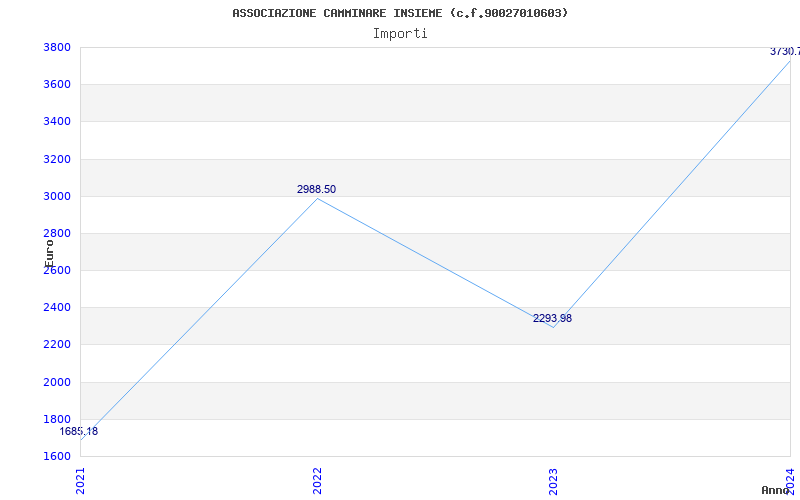Screen dimensions: 800x500
Task: Click the 2024 x-axis year label
Action: point(790,481)
